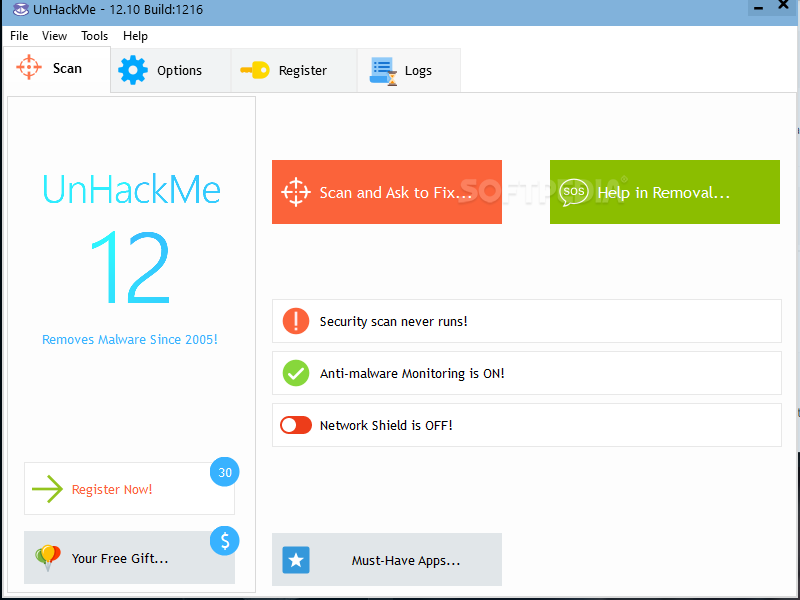Open Your Free Gift offer
The image size is (800, 600).
pyautogui.click(x=129, y=558)
